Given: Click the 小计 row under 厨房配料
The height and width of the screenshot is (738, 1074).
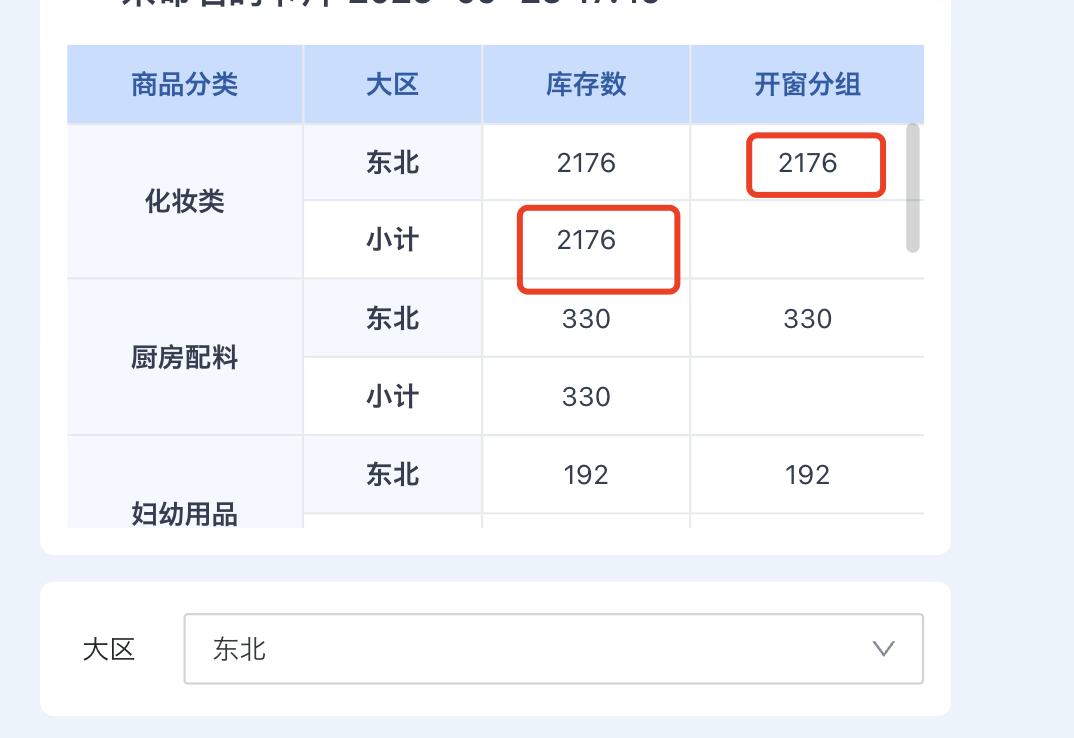Looking at the screenshot, I should (x=392, y=395).
